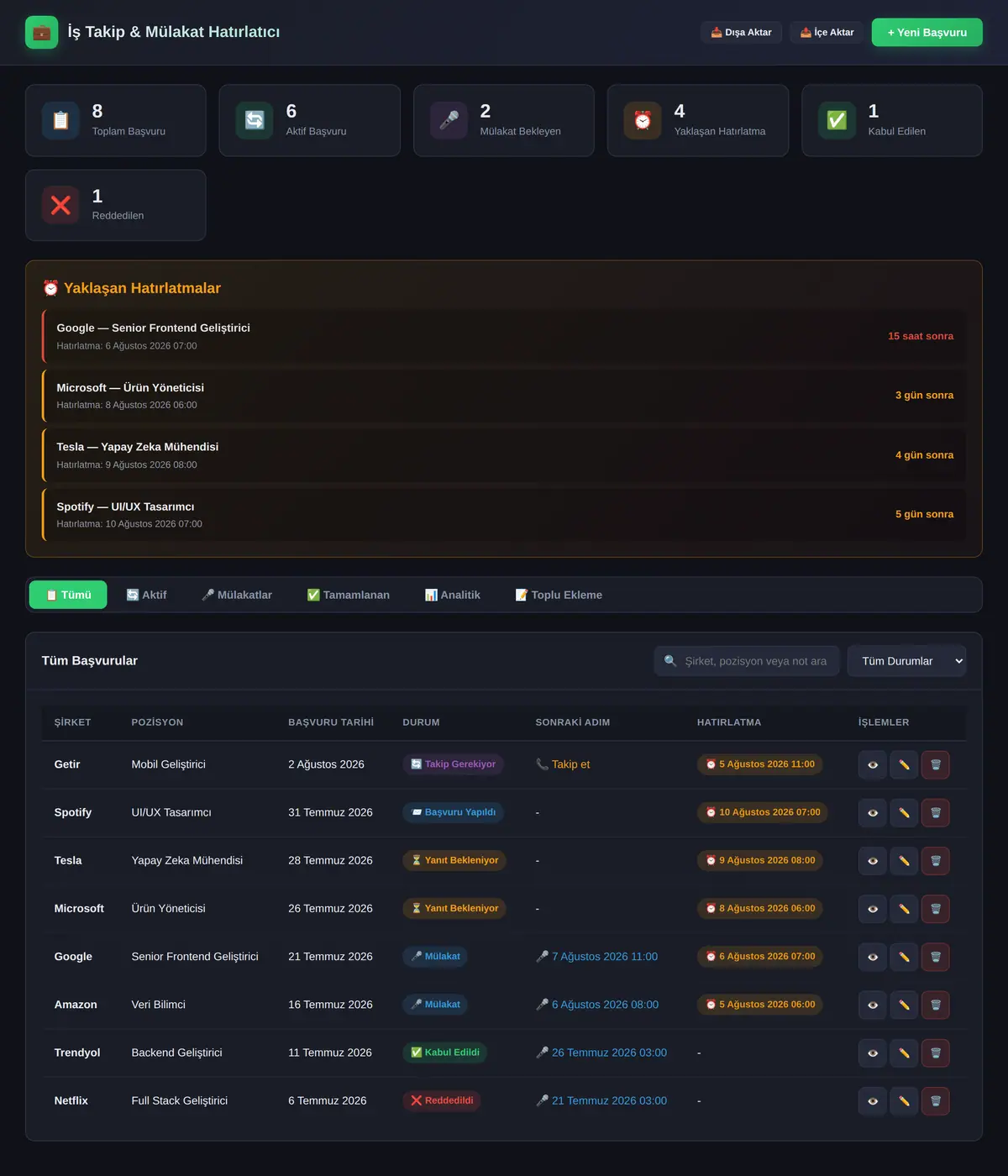The height and width of the screenshot is (1176, 1008).
Task: Open the Analitik tab
Action: point(453,595)
